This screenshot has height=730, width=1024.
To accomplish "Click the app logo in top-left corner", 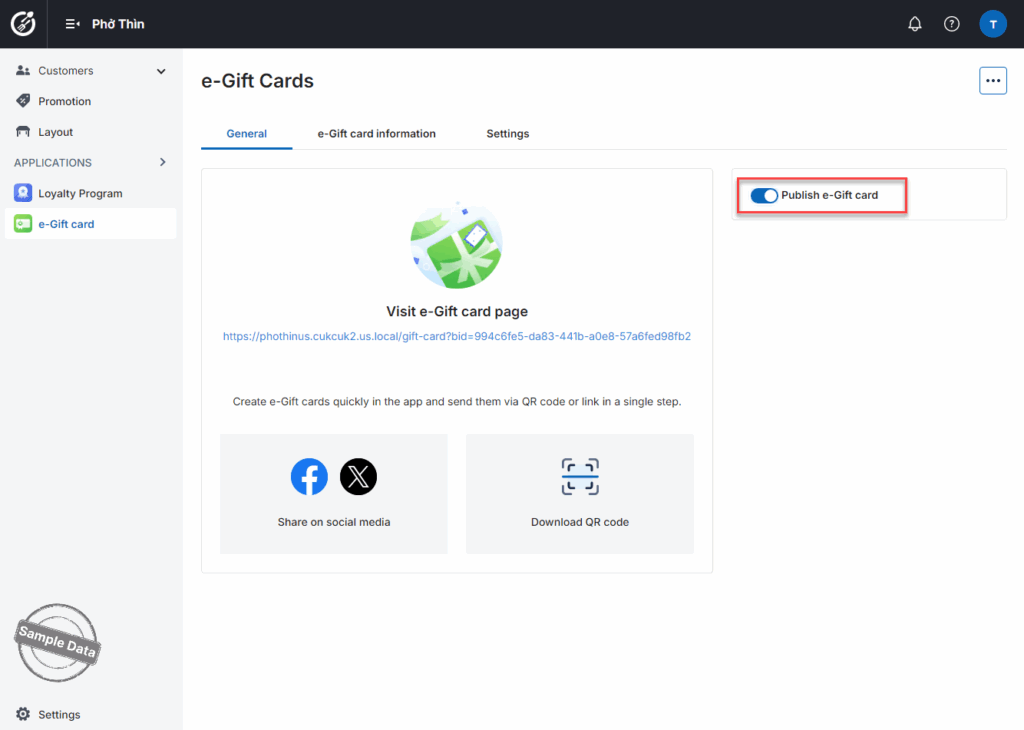I will pyautogui.click(x=23, y=24).
